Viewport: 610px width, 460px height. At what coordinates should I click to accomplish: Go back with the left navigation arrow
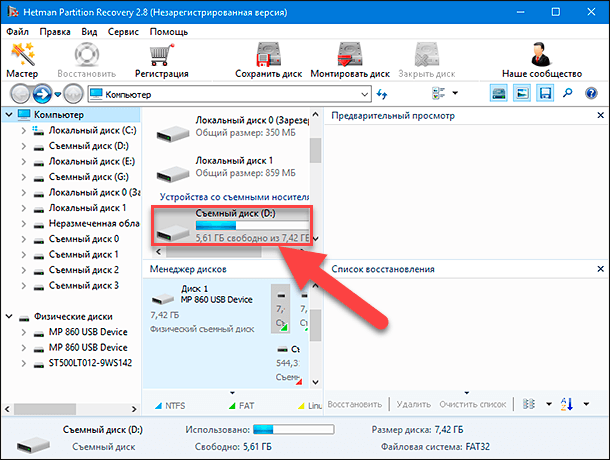click(20, 94)
